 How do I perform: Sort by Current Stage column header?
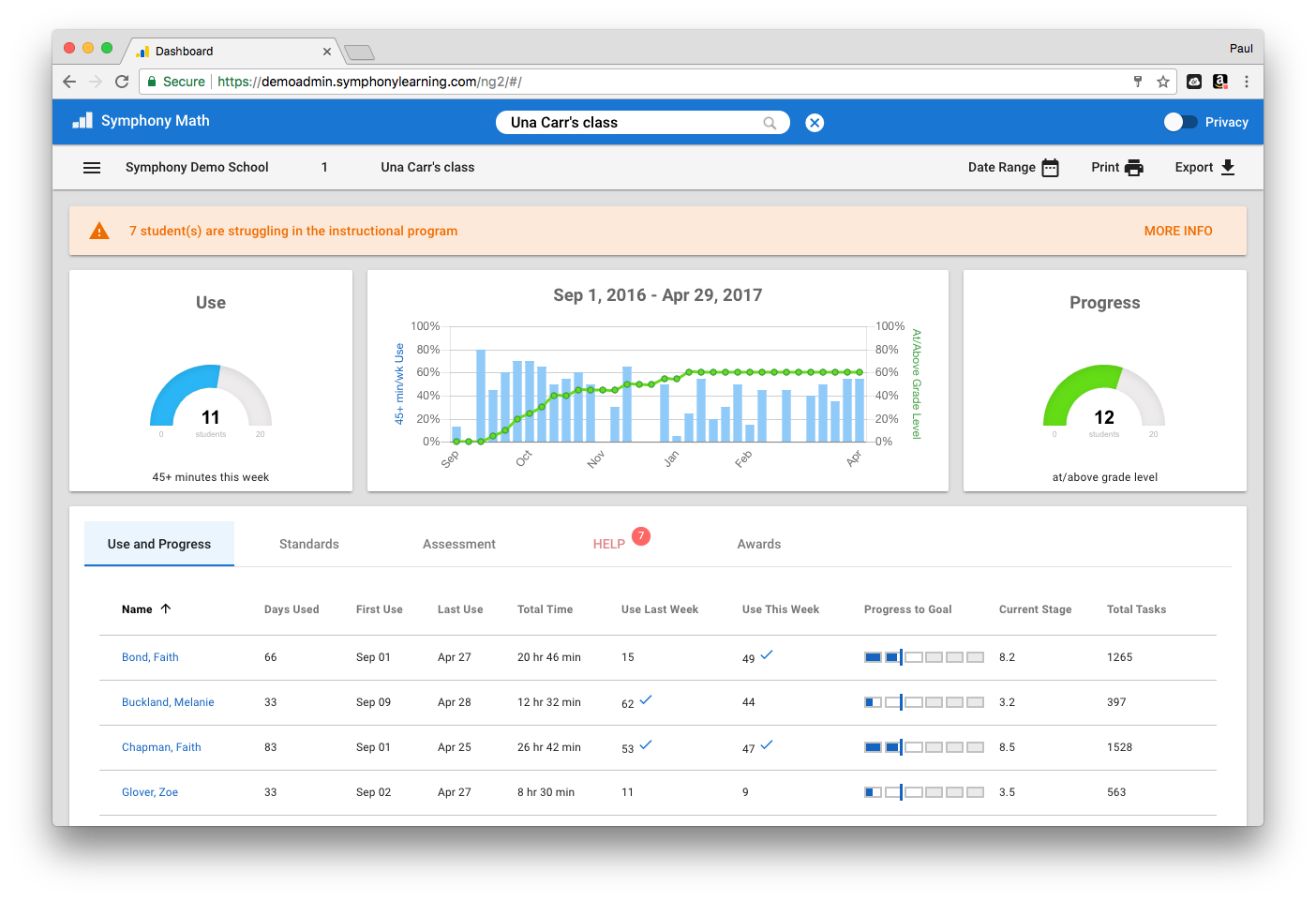tap(1035, 609)
